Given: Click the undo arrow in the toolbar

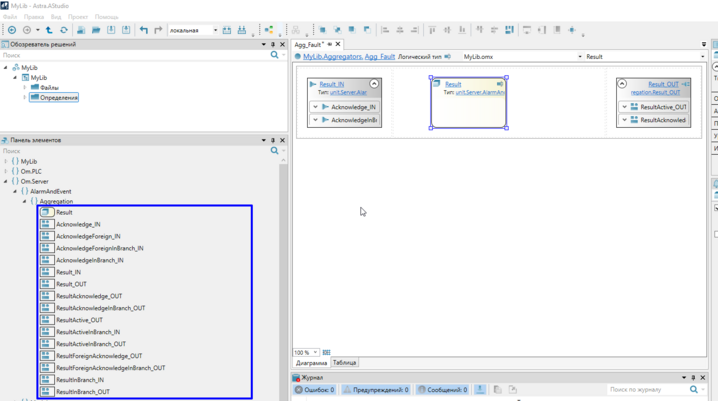Looking at the screenshot, I should [144, 30].
